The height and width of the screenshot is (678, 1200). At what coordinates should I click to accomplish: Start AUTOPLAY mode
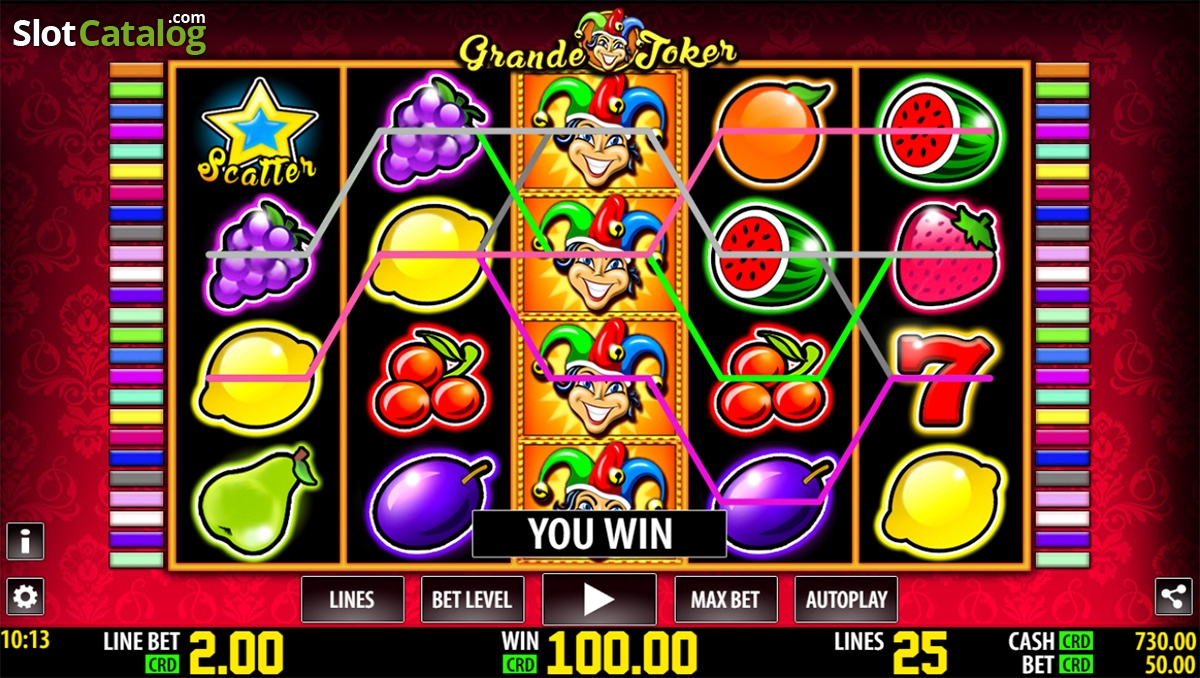click(x=846, y=599)
